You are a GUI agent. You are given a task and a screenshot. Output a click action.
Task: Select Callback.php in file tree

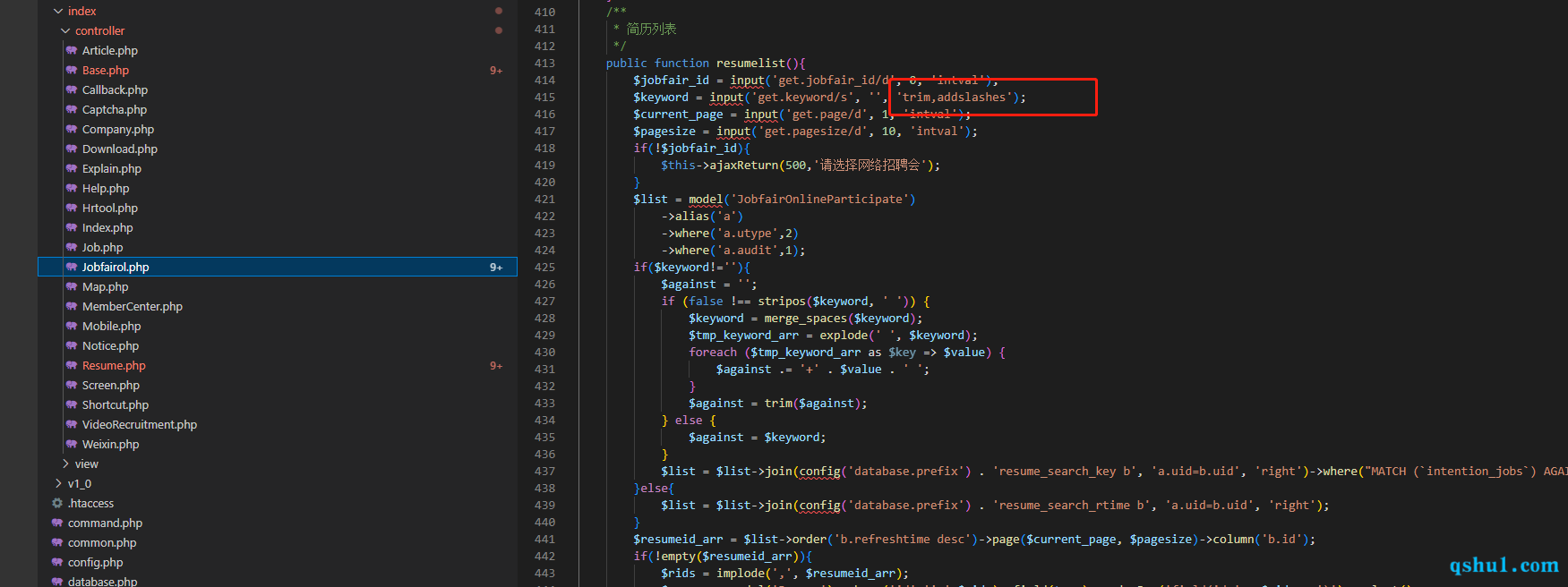(115, 89)
